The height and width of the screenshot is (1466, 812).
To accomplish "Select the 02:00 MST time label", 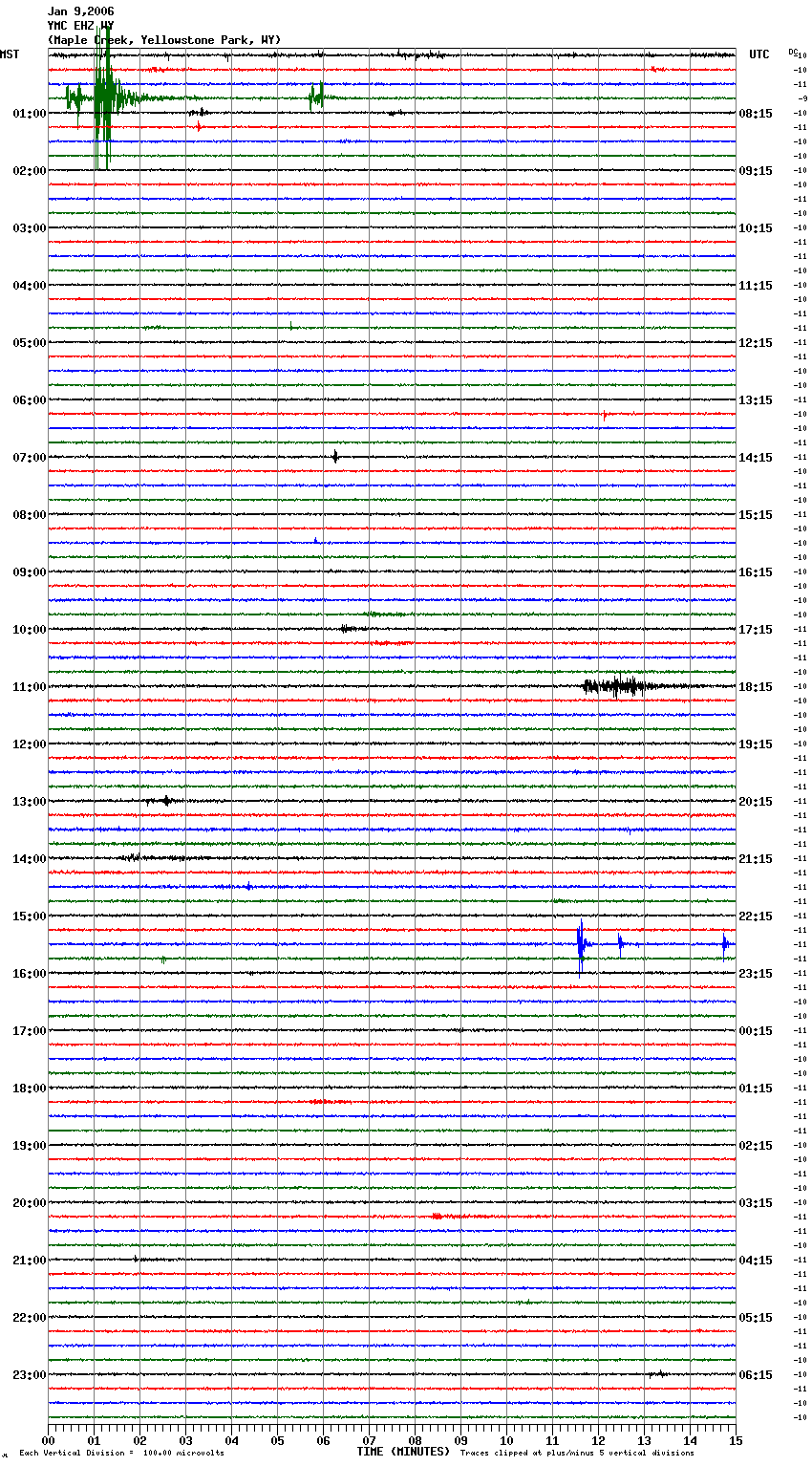I will (x=30, y=171).
